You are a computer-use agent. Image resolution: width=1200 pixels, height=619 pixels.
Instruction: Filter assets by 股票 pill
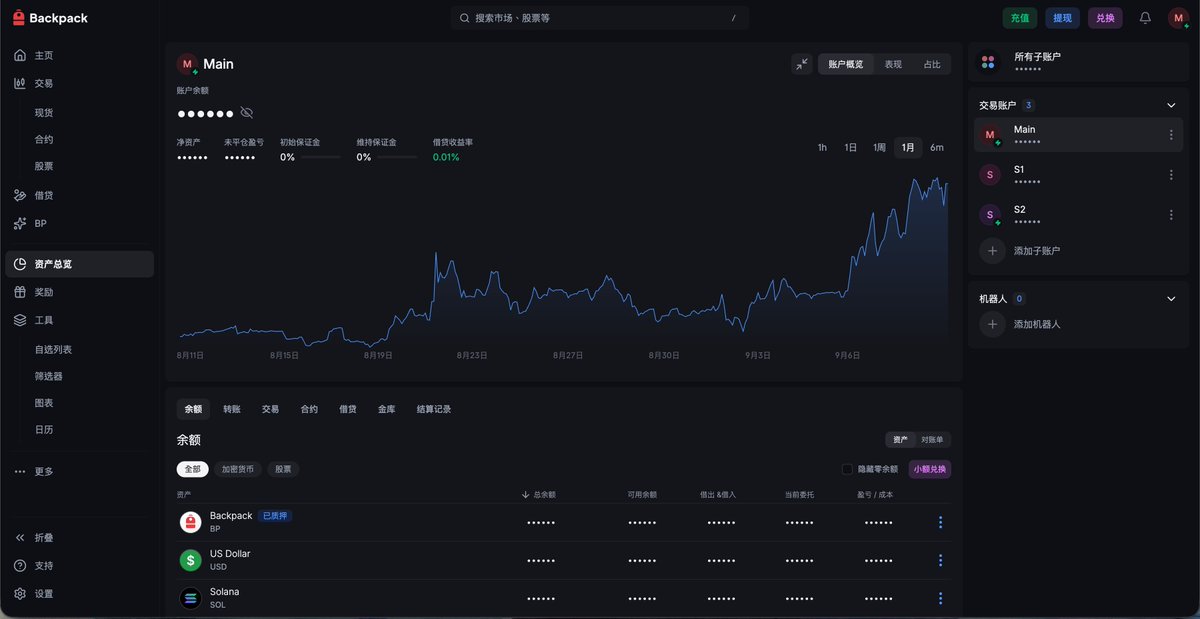283,469
